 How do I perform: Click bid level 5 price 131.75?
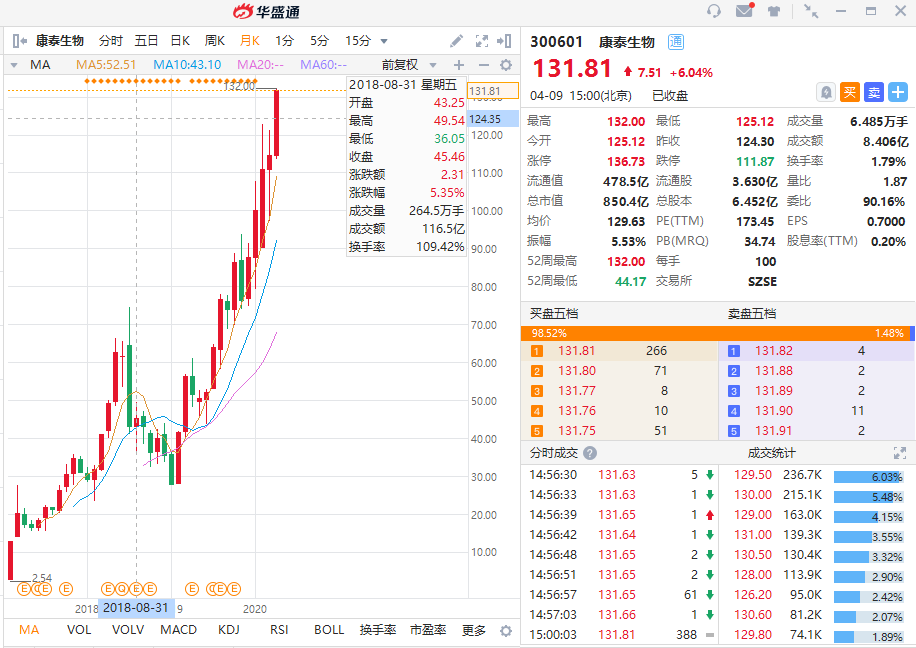pyautogui.click(x=577, y=431)
